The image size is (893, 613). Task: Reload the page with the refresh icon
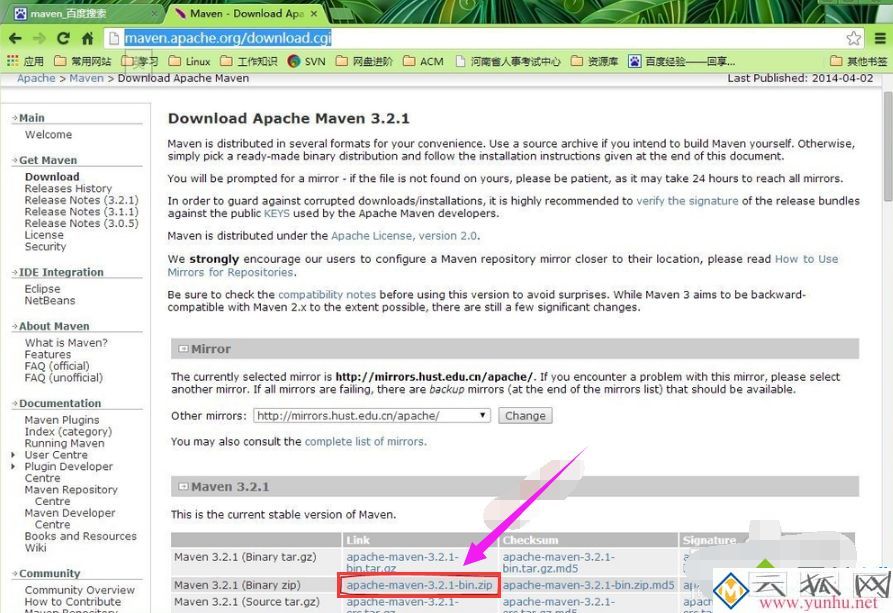pyautogui.click(x=63, y=38)
